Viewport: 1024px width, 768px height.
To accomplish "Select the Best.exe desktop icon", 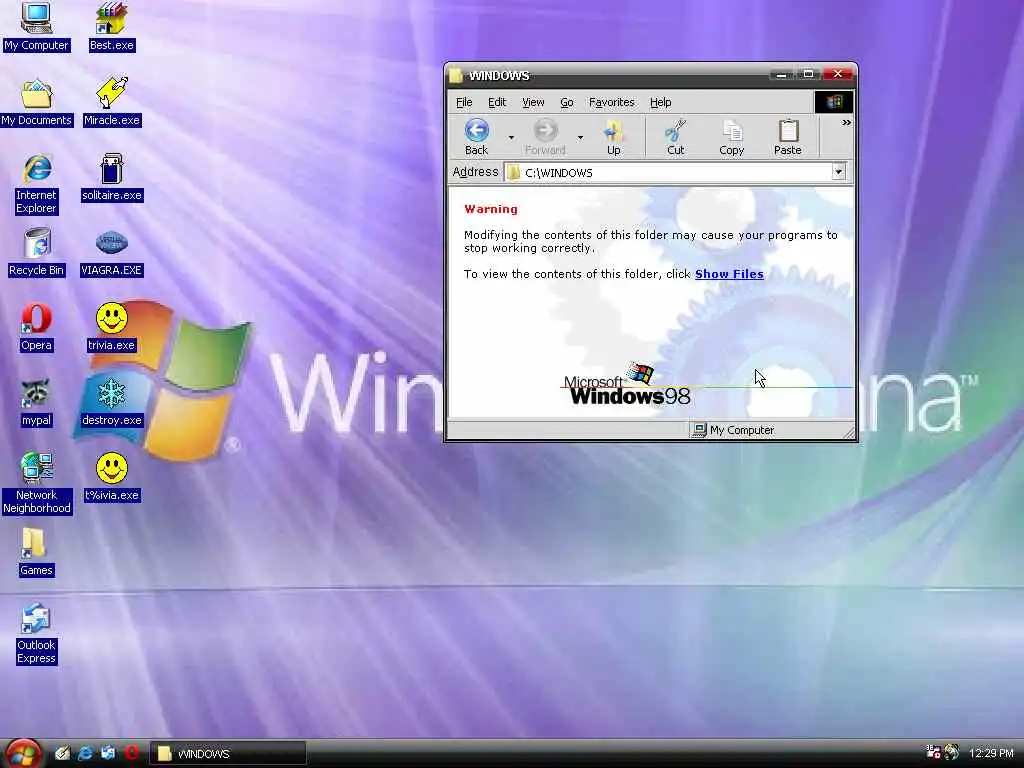I will [112, 27].
